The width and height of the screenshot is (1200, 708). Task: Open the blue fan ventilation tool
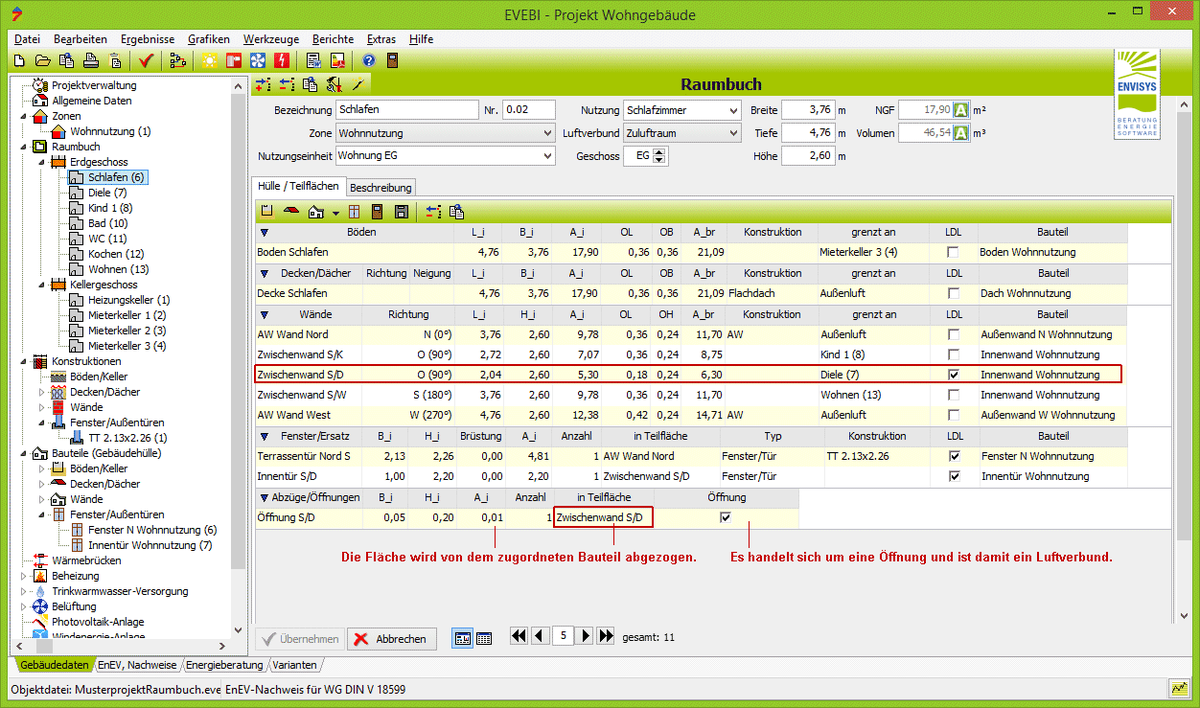(x=257, y=60)
